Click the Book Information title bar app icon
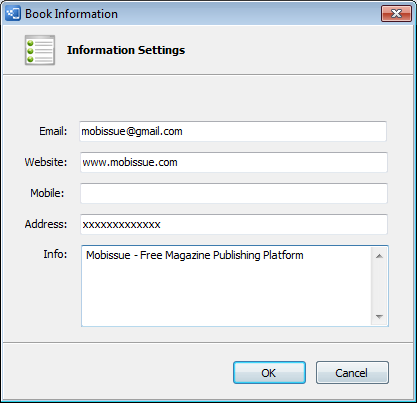Image resolution: width=417 pixels, height=403 pixels. pyautogui.click(x=13, y=14)
